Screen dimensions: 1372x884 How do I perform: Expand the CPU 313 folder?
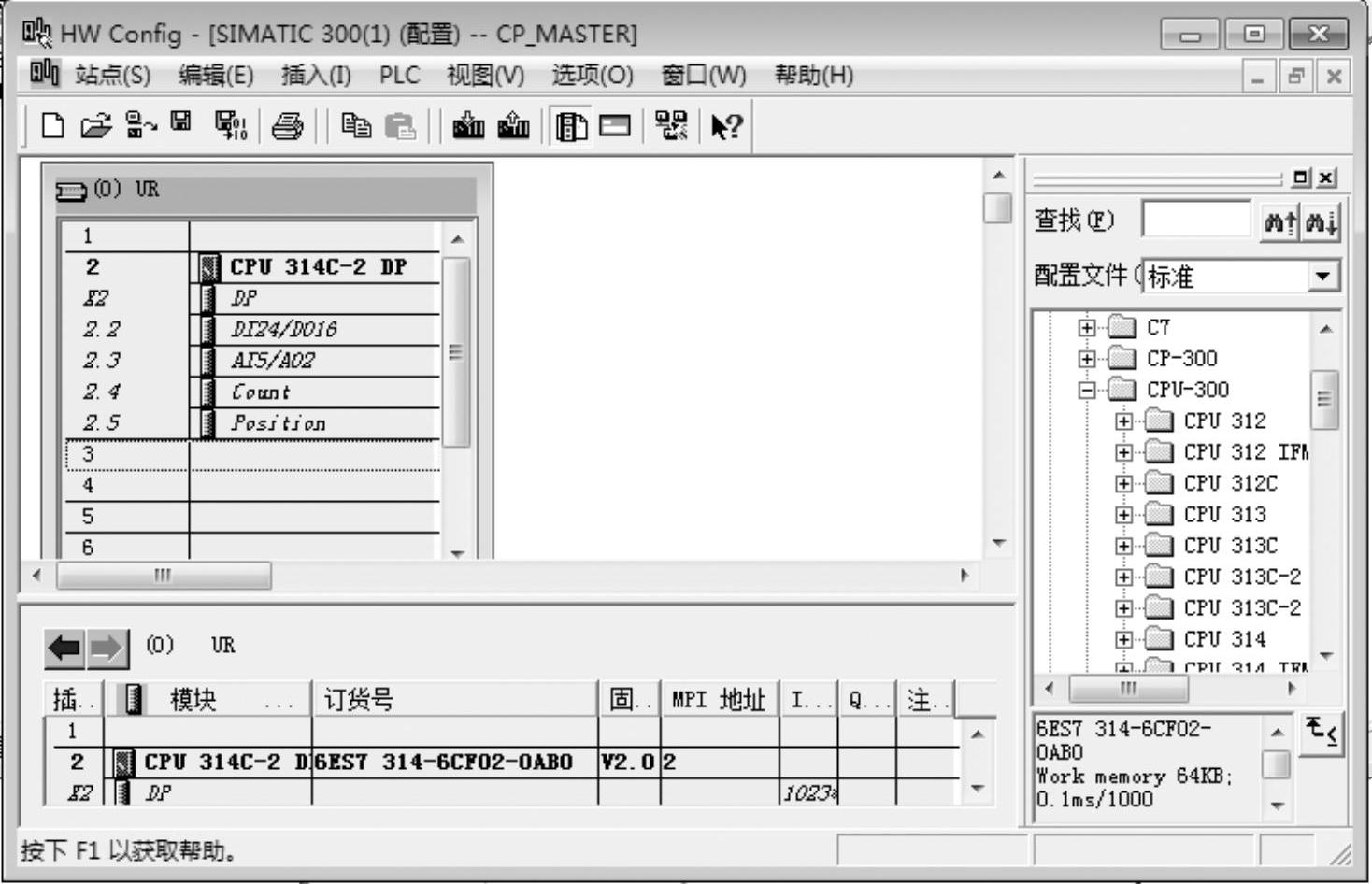point(1123,515)
